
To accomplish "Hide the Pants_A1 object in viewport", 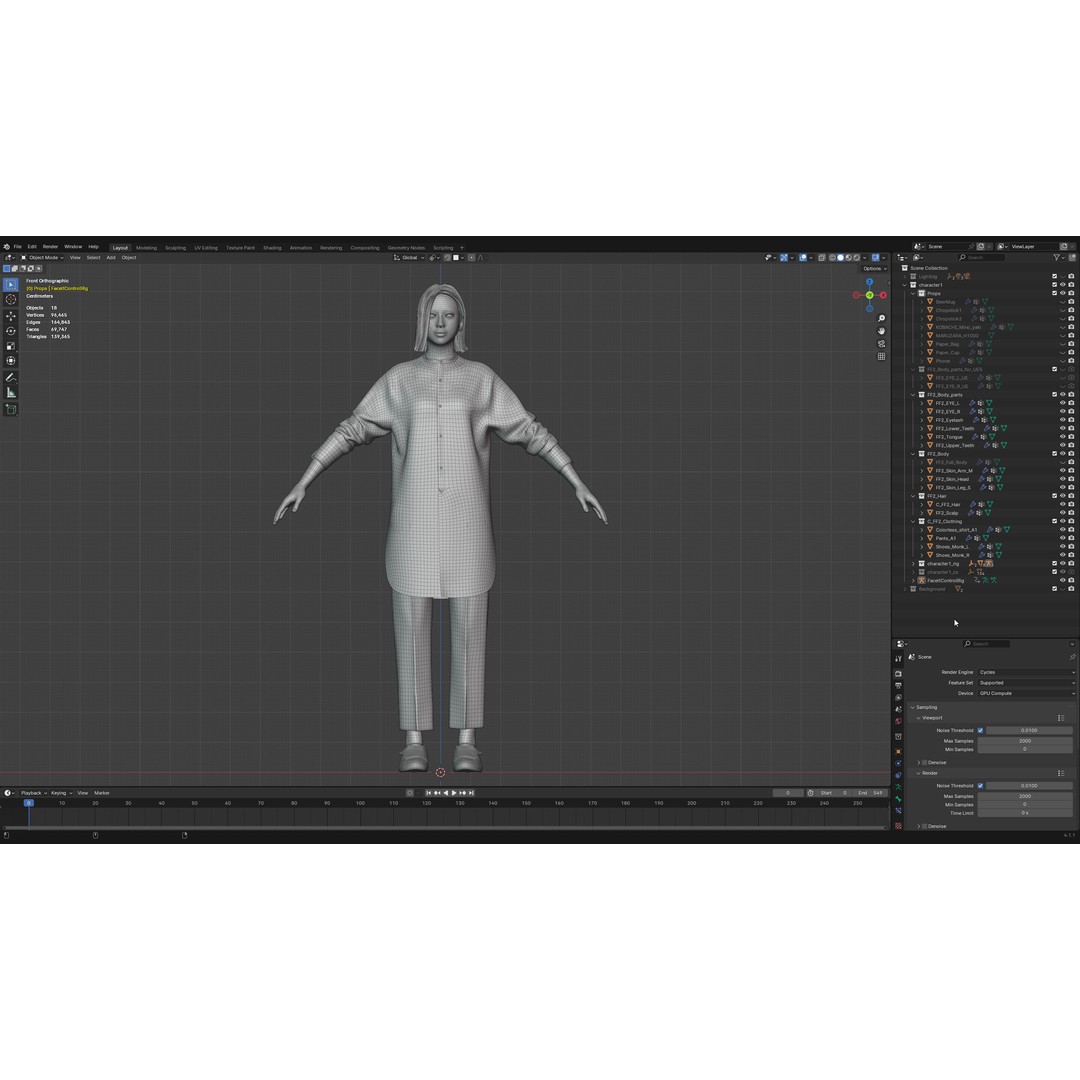I will coord(1063,538).
